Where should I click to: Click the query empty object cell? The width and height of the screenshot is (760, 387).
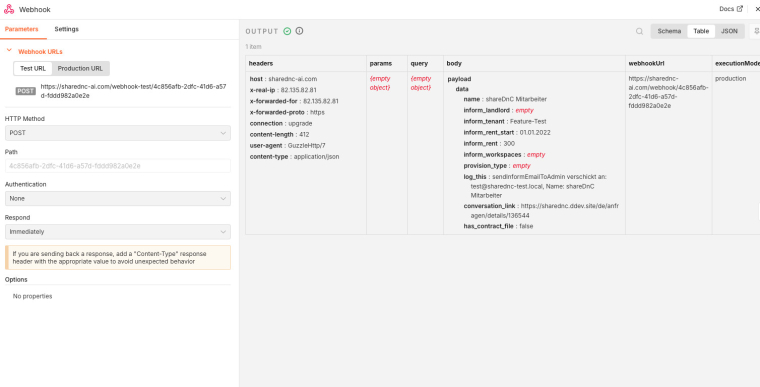(421, 83)
